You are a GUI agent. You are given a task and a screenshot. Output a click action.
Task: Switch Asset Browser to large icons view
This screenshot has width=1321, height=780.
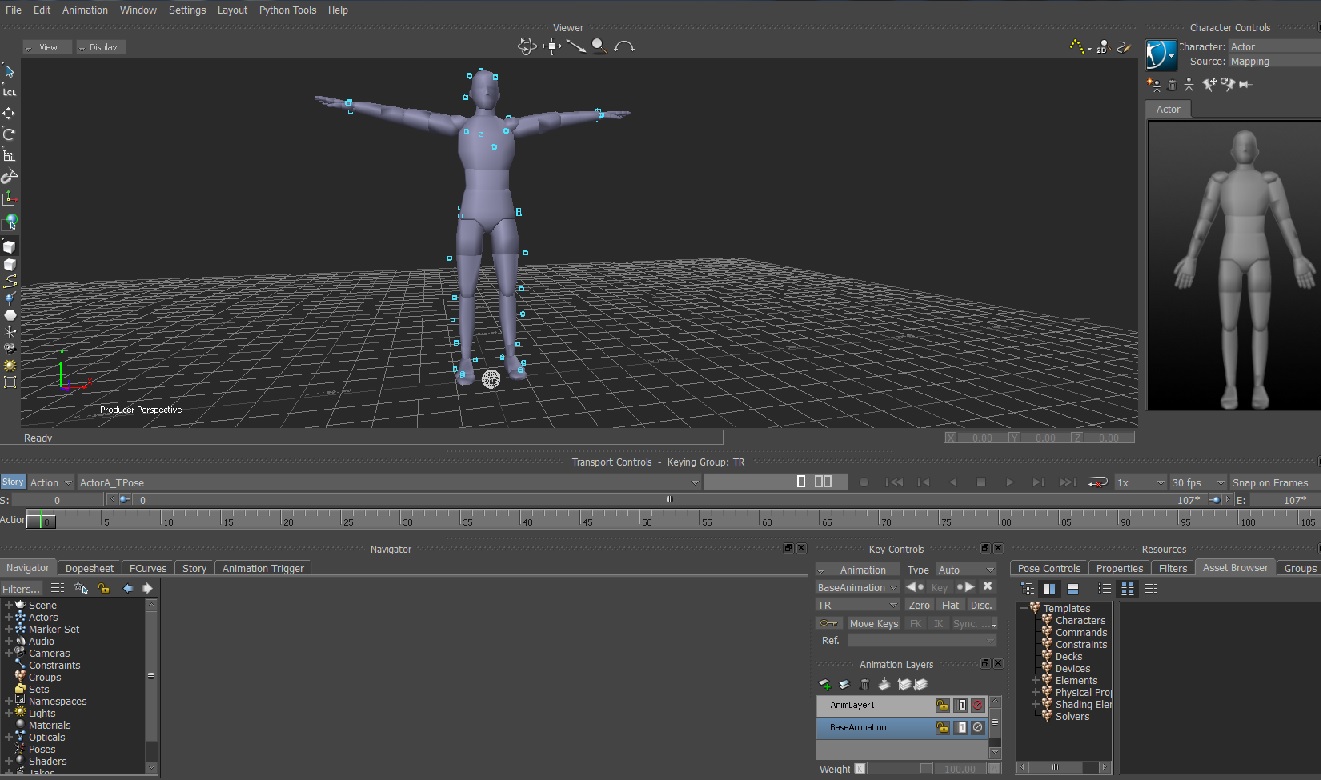click(x=1126, y=588)
